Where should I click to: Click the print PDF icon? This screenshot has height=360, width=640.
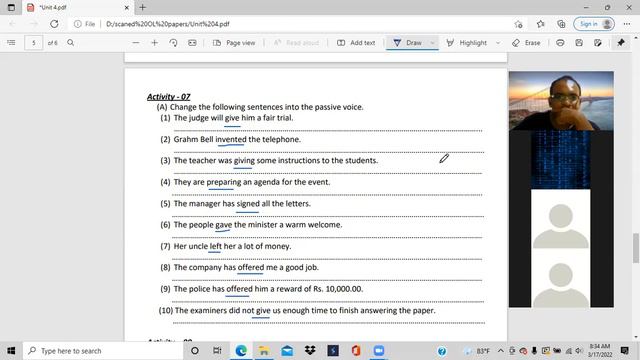point(560,42)
